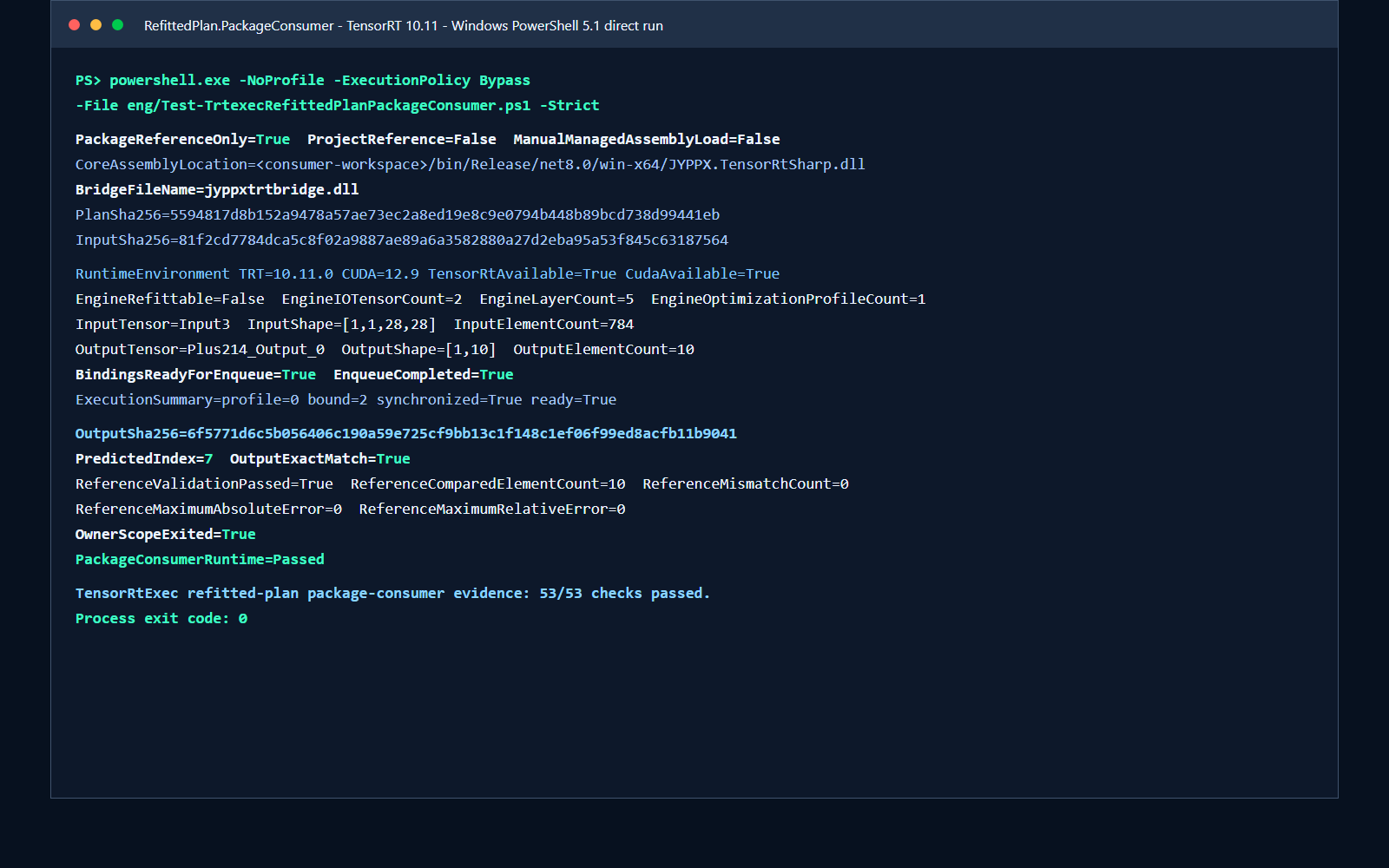Select the BridgeFileName=jyppxtrtbridge.dll line
1389x868 pixels.
(x=217, y=190)
